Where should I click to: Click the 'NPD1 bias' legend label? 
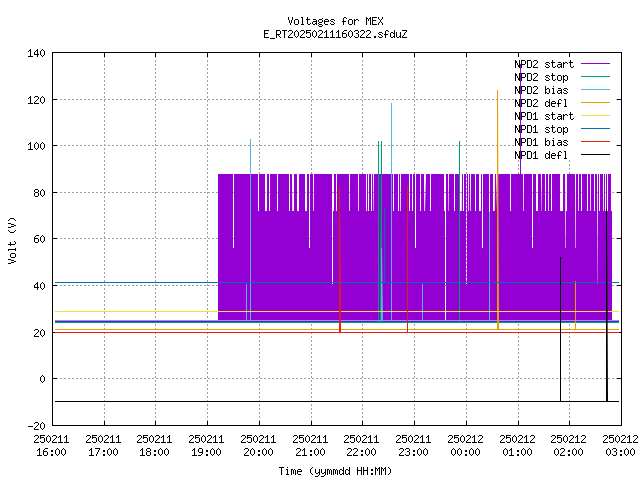click(x=541, y=142)
